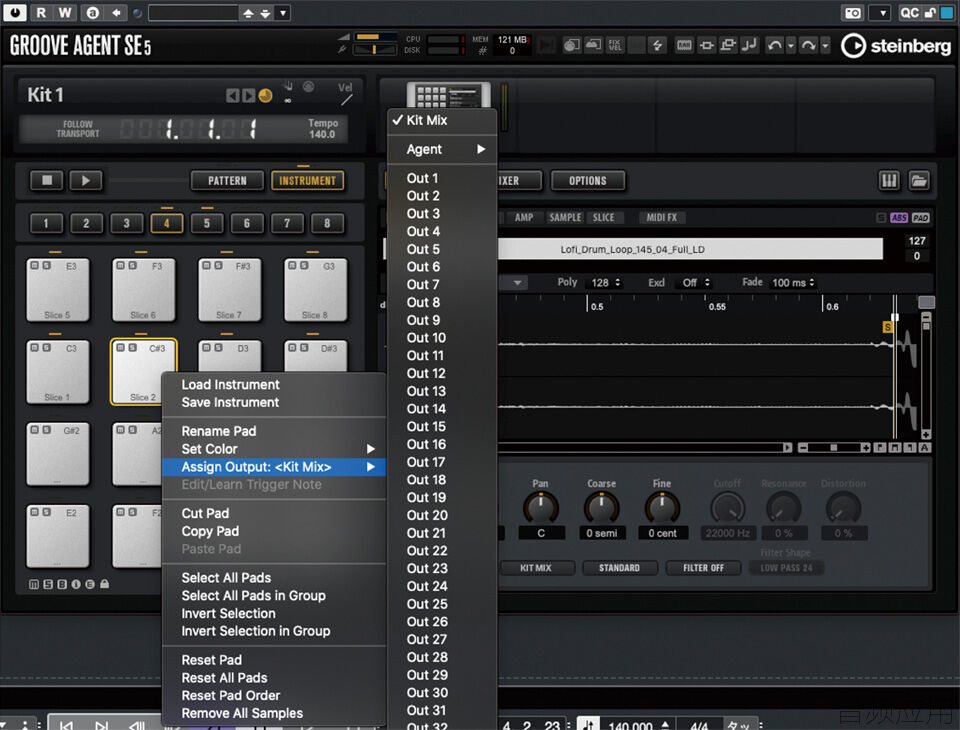Toggle Follow Transport
The width and height of the screenshot is (960, 730).
pyautogui.click(x=78, y=129)
